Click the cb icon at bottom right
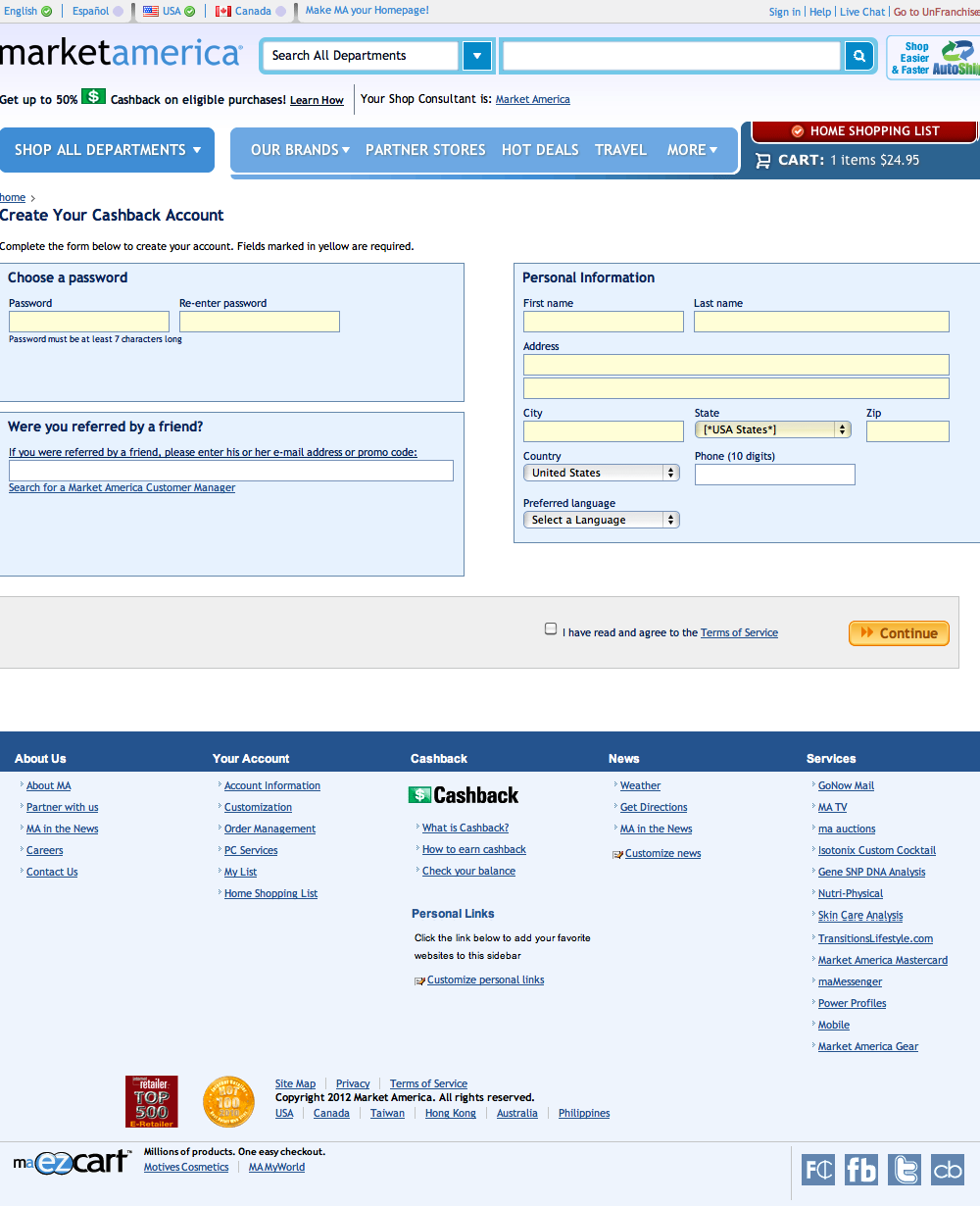Screen dimensions: 980x1206 coord(947,1169)
